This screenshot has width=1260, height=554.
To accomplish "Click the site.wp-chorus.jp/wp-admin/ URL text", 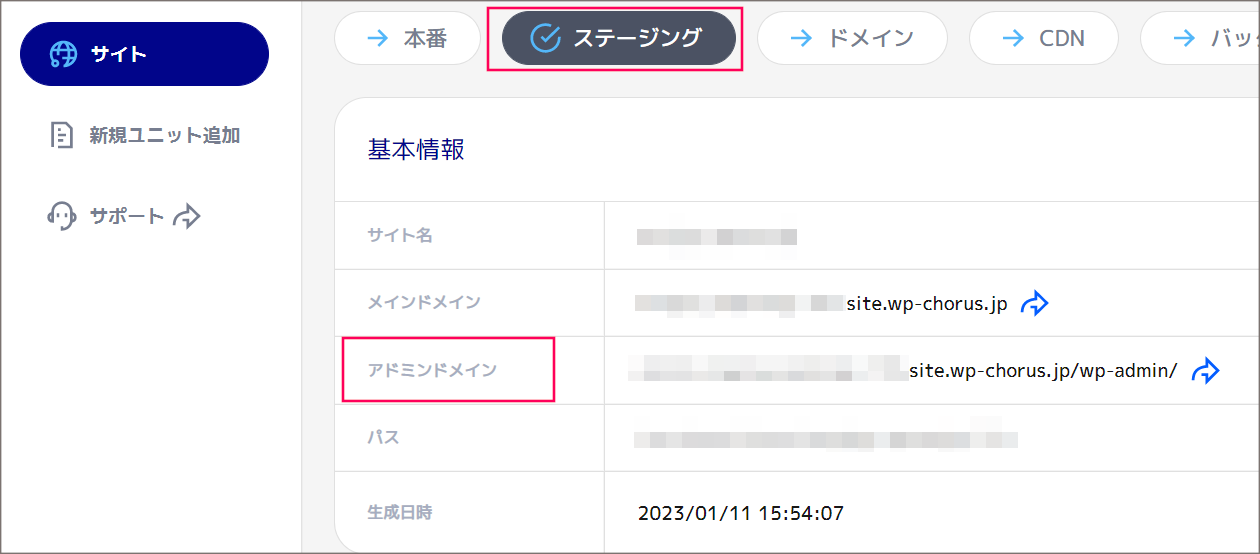I will pyautogui.click(x=1043, y=371).
